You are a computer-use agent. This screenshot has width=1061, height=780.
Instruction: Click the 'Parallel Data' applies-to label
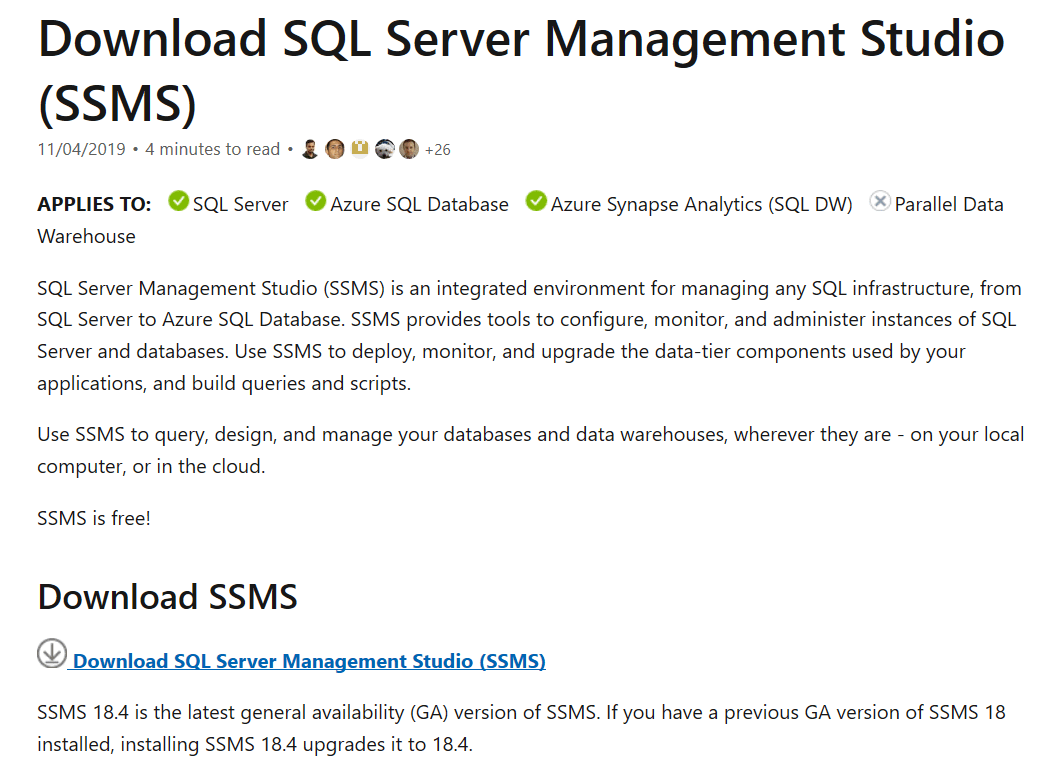949,204
